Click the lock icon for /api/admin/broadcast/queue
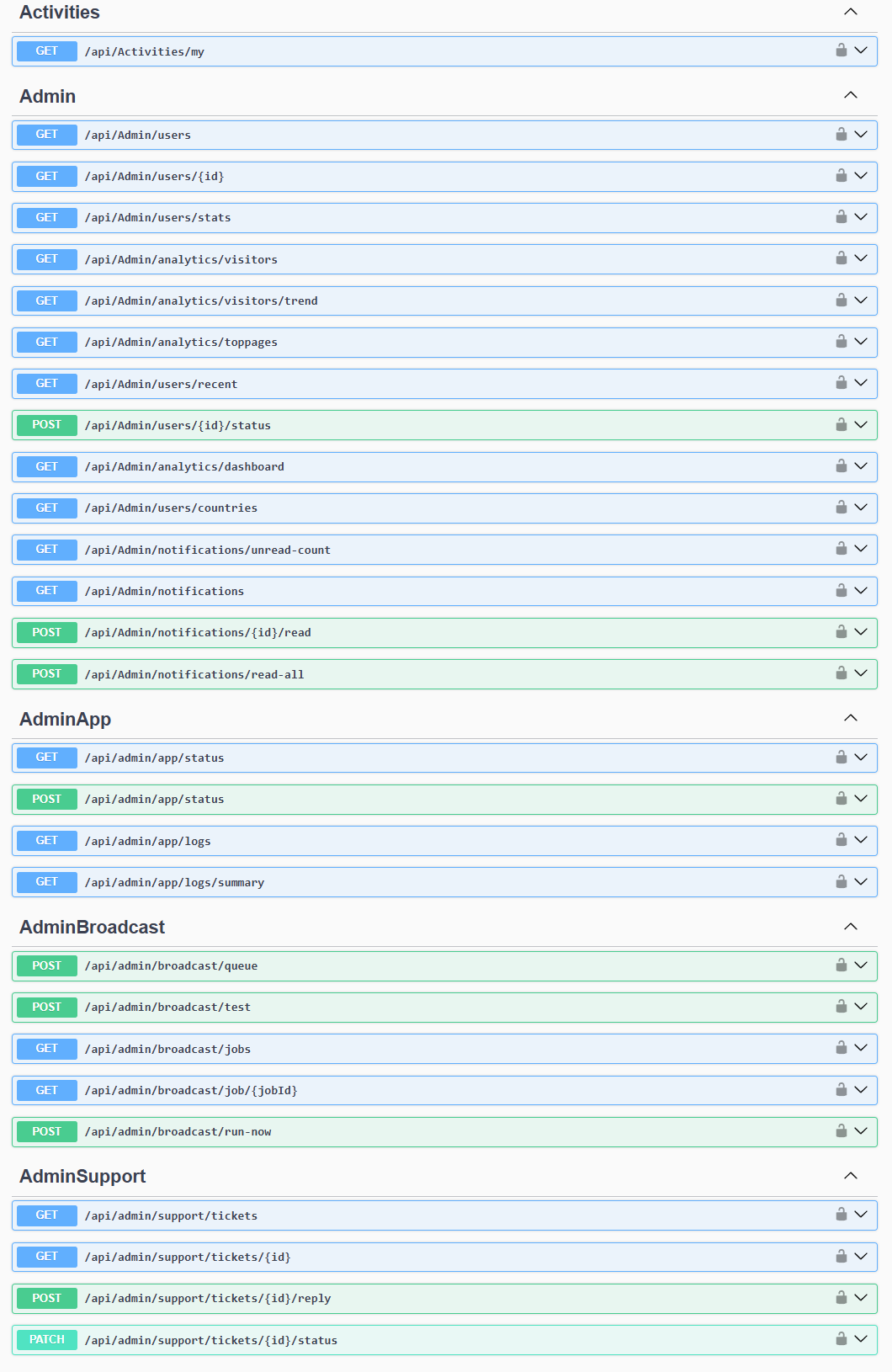 coord(841,965)
